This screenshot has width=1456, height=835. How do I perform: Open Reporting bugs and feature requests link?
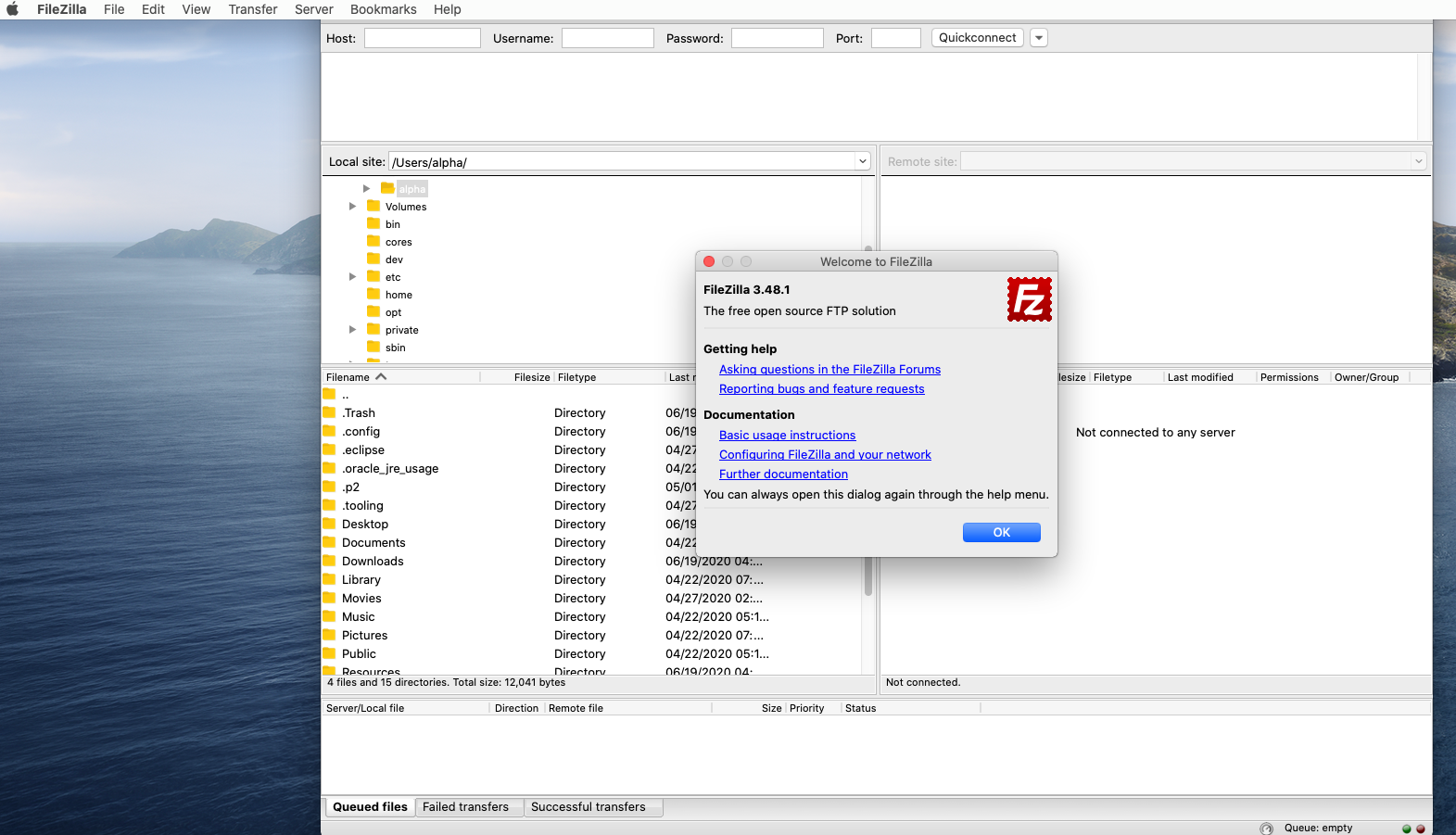pos(822,388)
